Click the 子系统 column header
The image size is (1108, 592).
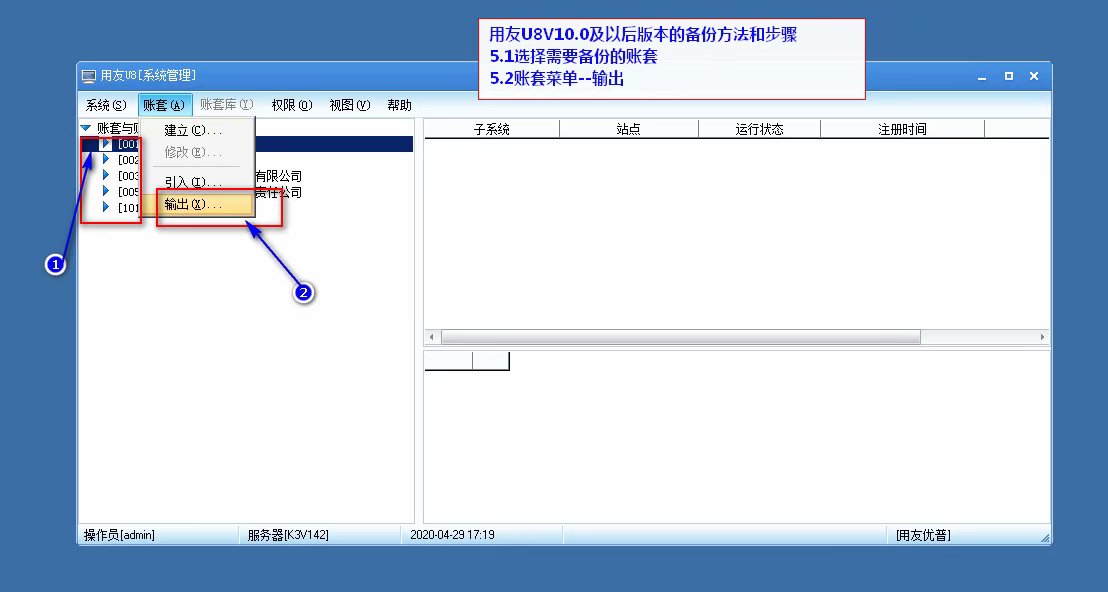(492, 129)
